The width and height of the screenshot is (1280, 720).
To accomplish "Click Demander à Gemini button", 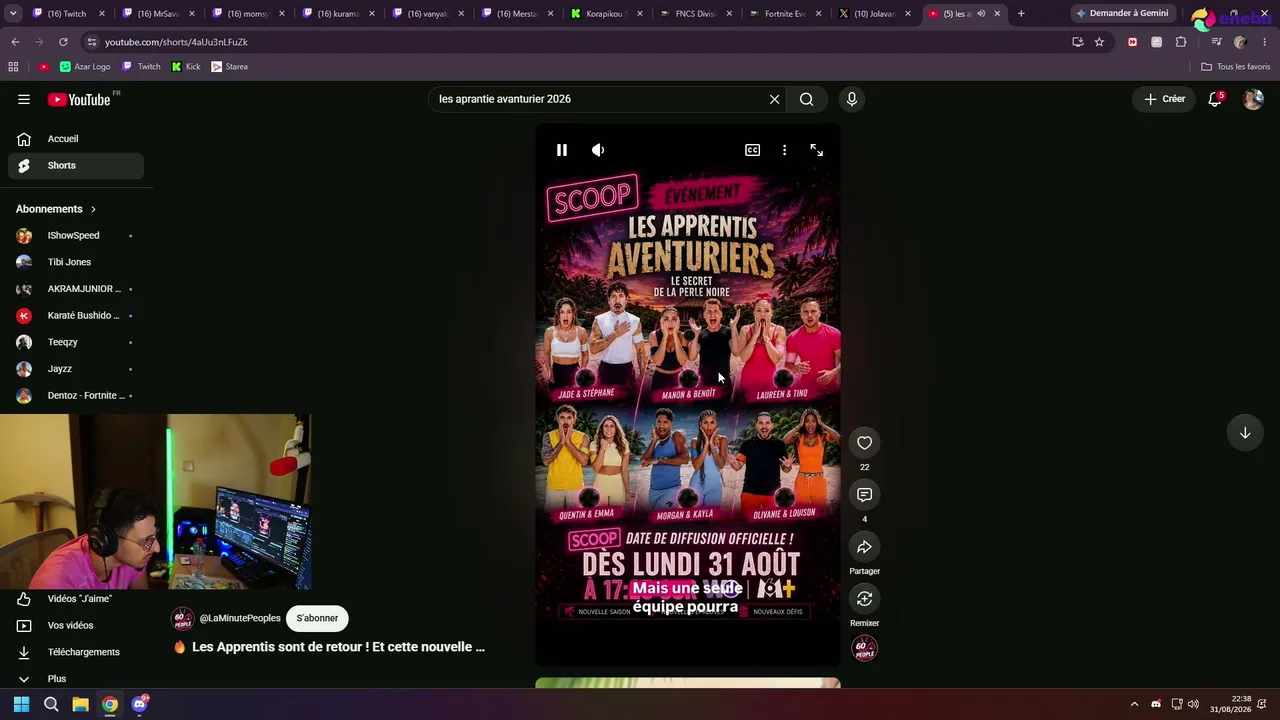I will click(1122, 14).
